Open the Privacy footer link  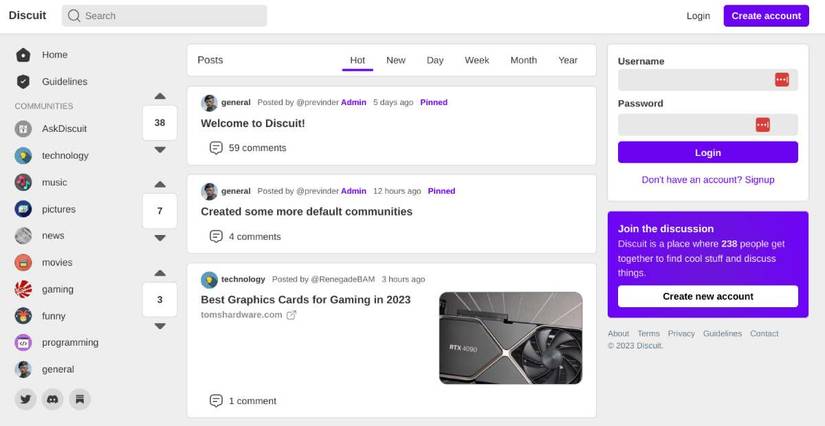click(681, 333)
